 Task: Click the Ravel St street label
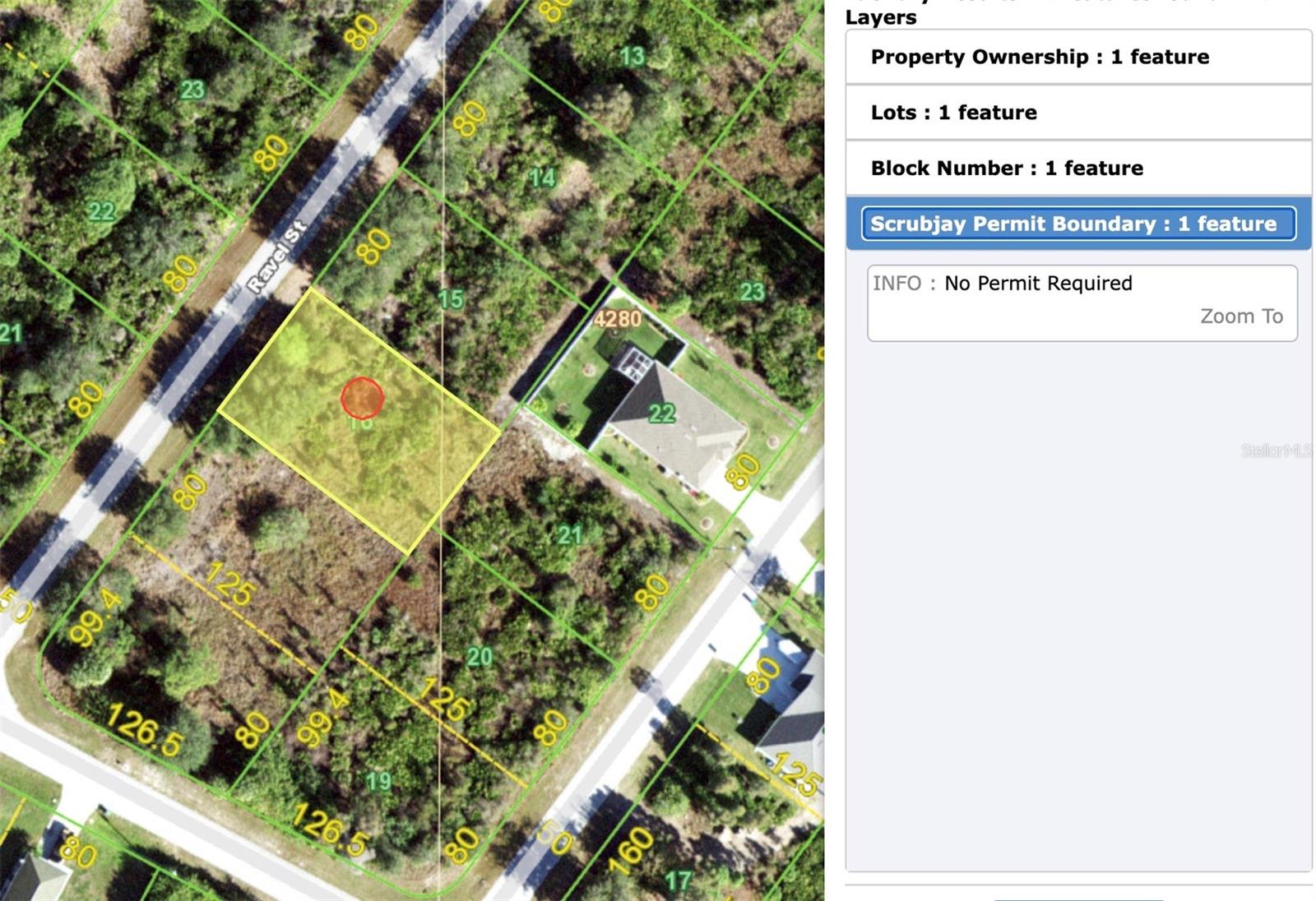click(276, 256)
